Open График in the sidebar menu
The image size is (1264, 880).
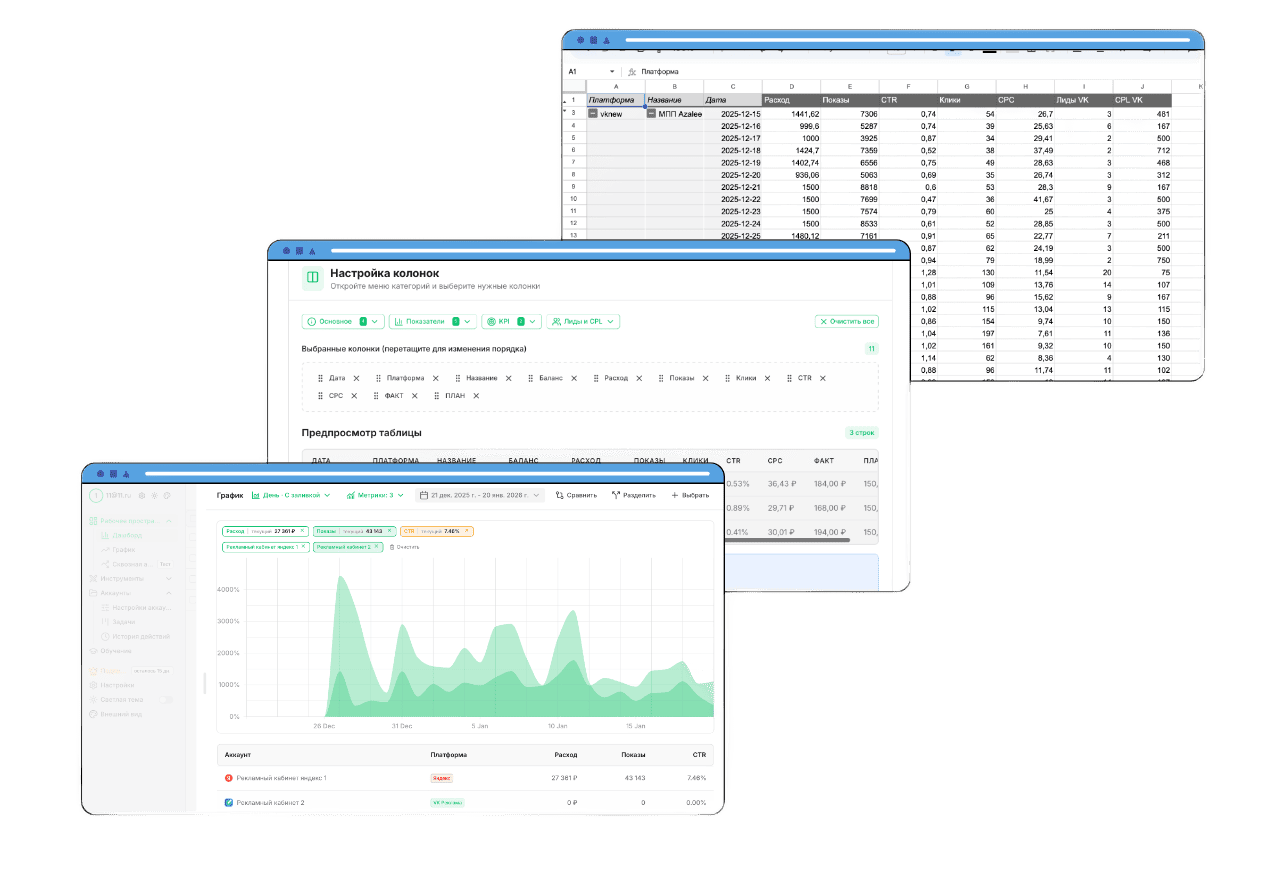[123, 549]
